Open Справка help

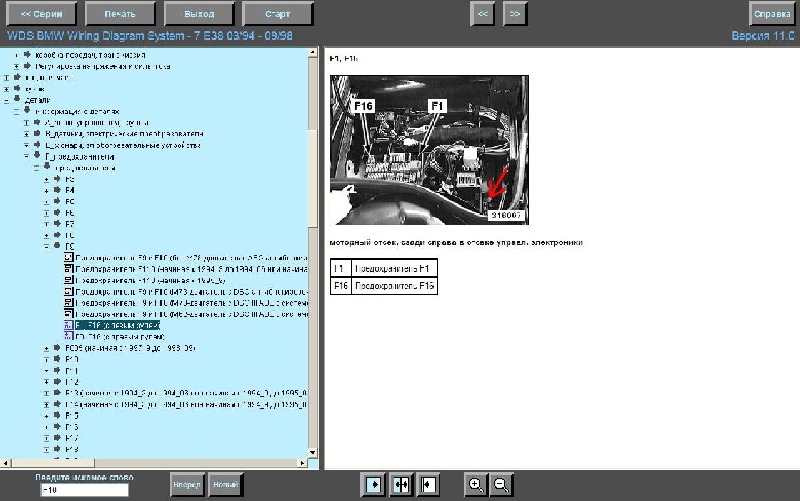click(x=772, y=14)
